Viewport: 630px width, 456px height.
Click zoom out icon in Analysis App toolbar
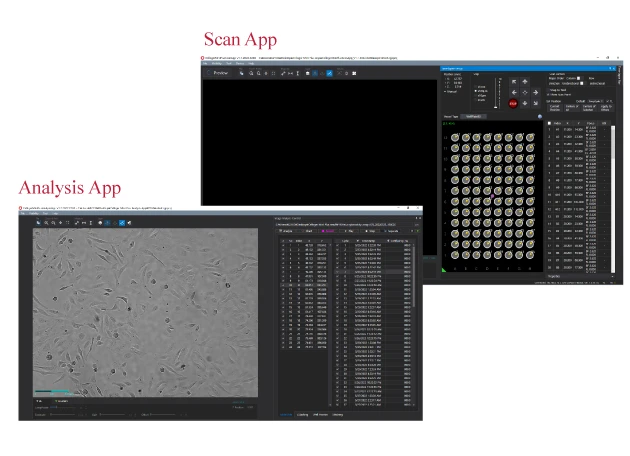[x=53, y=223]
